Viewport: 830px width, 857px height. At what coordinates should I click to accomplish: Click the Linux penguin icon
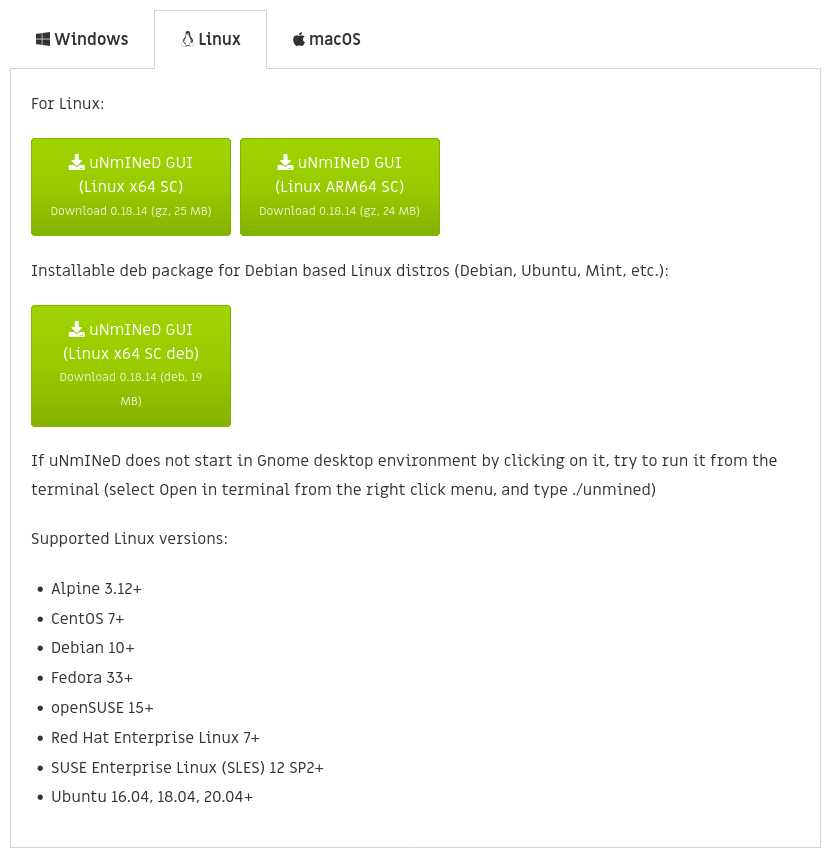tap(187, 39)
